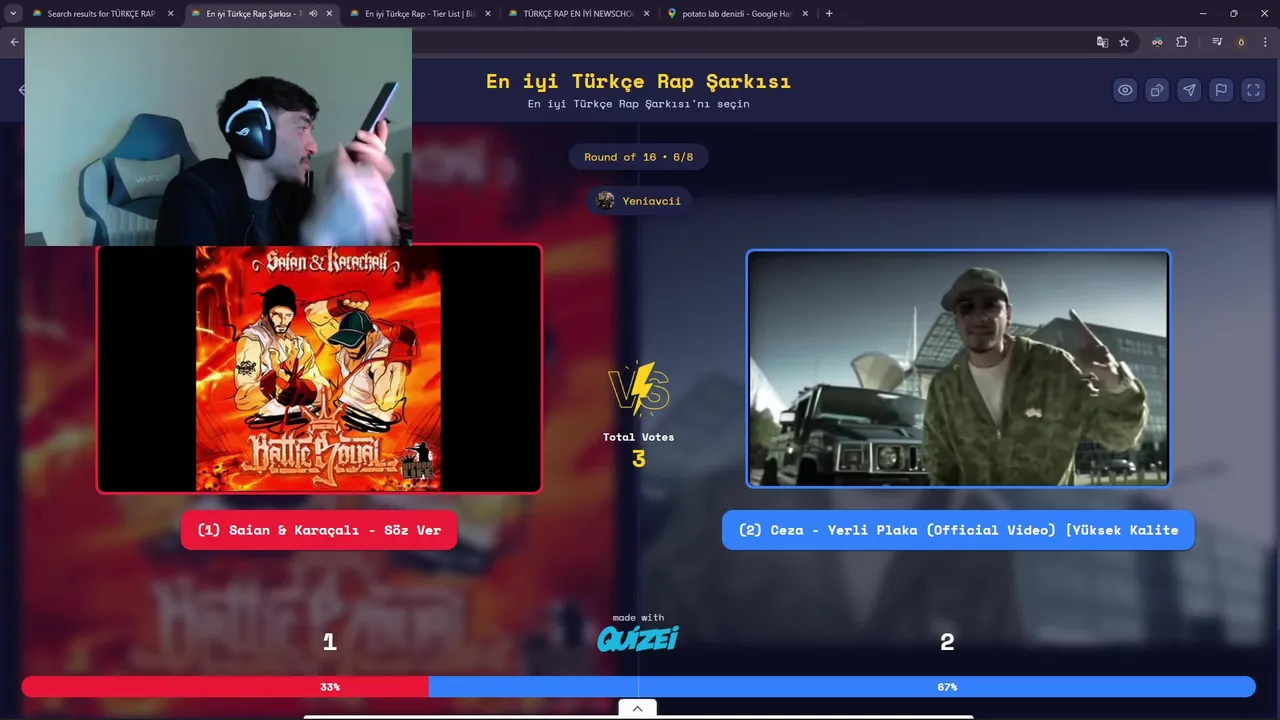This screenshot has height=720, width=1280.
Task: Click the orange profile badge icon
Action: coord(1241,42)
